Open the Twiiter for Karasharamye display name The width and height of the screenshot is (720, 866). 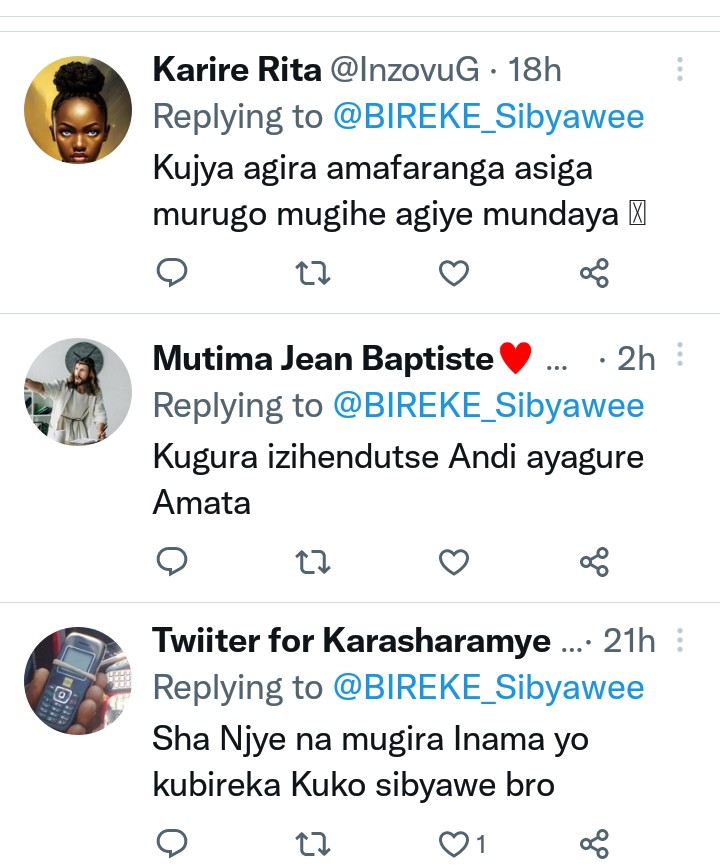(351, 641)
